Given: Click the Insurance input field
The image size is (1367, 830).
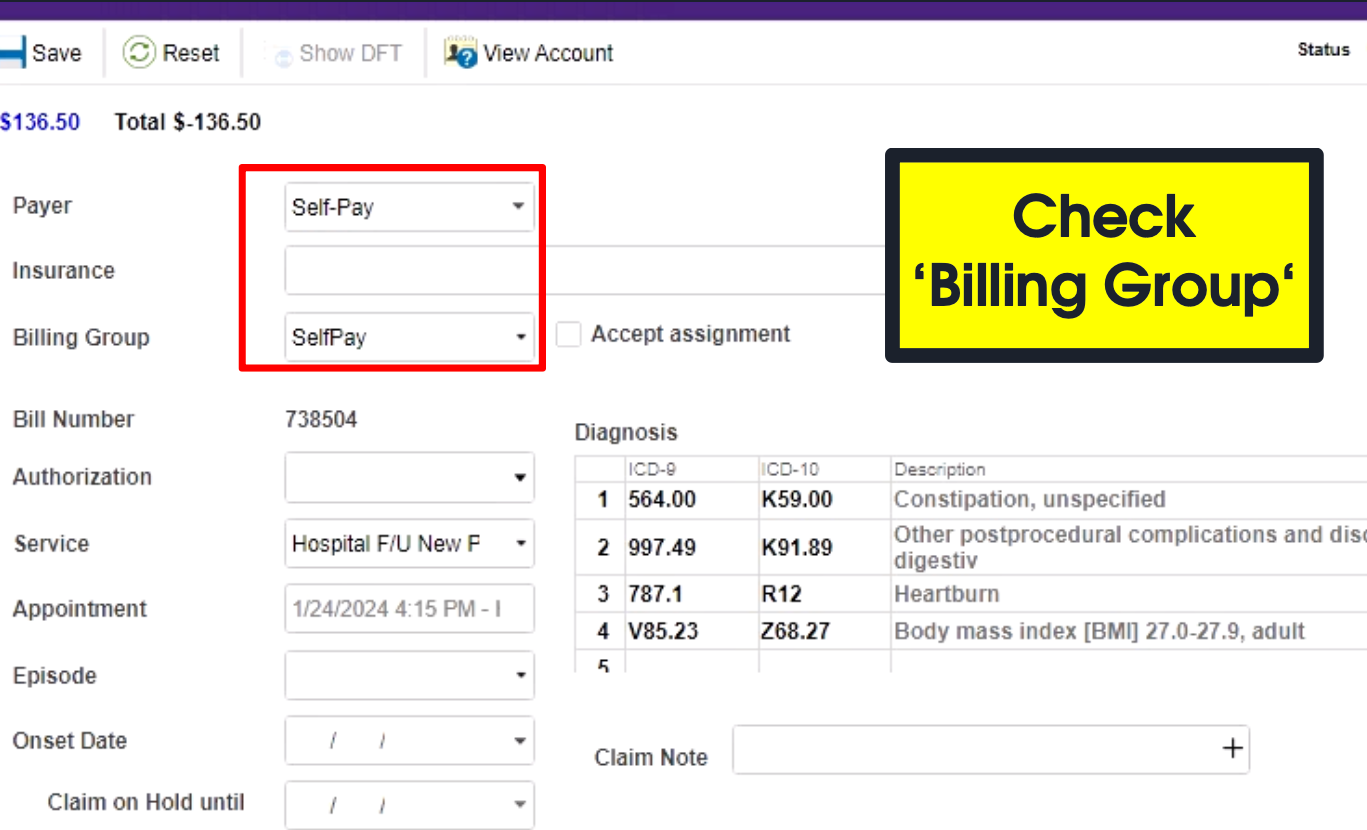Looking at the screenshot, I should [585, 271].
